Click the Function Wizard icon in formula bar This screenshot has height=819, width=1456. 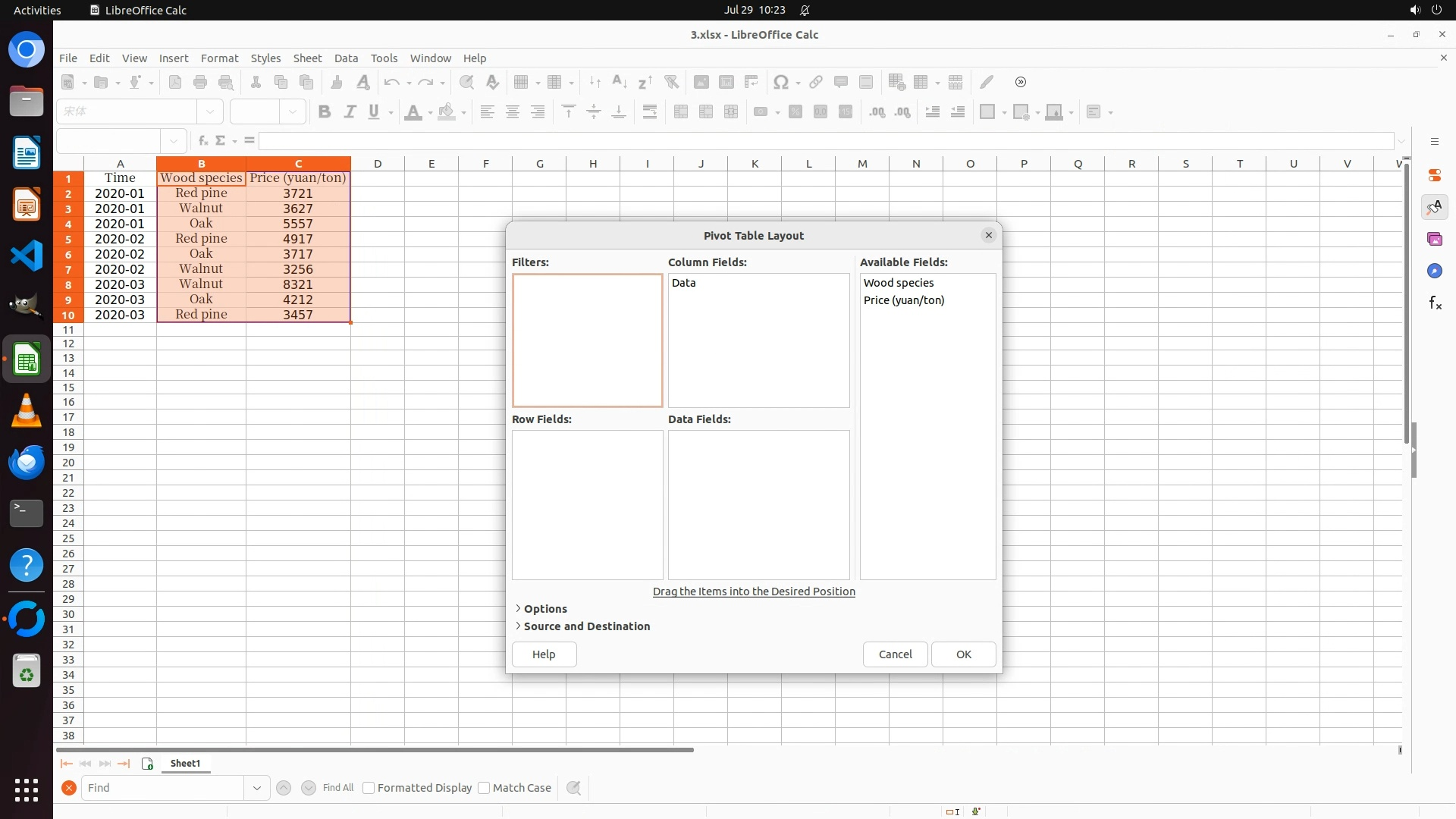202,140
